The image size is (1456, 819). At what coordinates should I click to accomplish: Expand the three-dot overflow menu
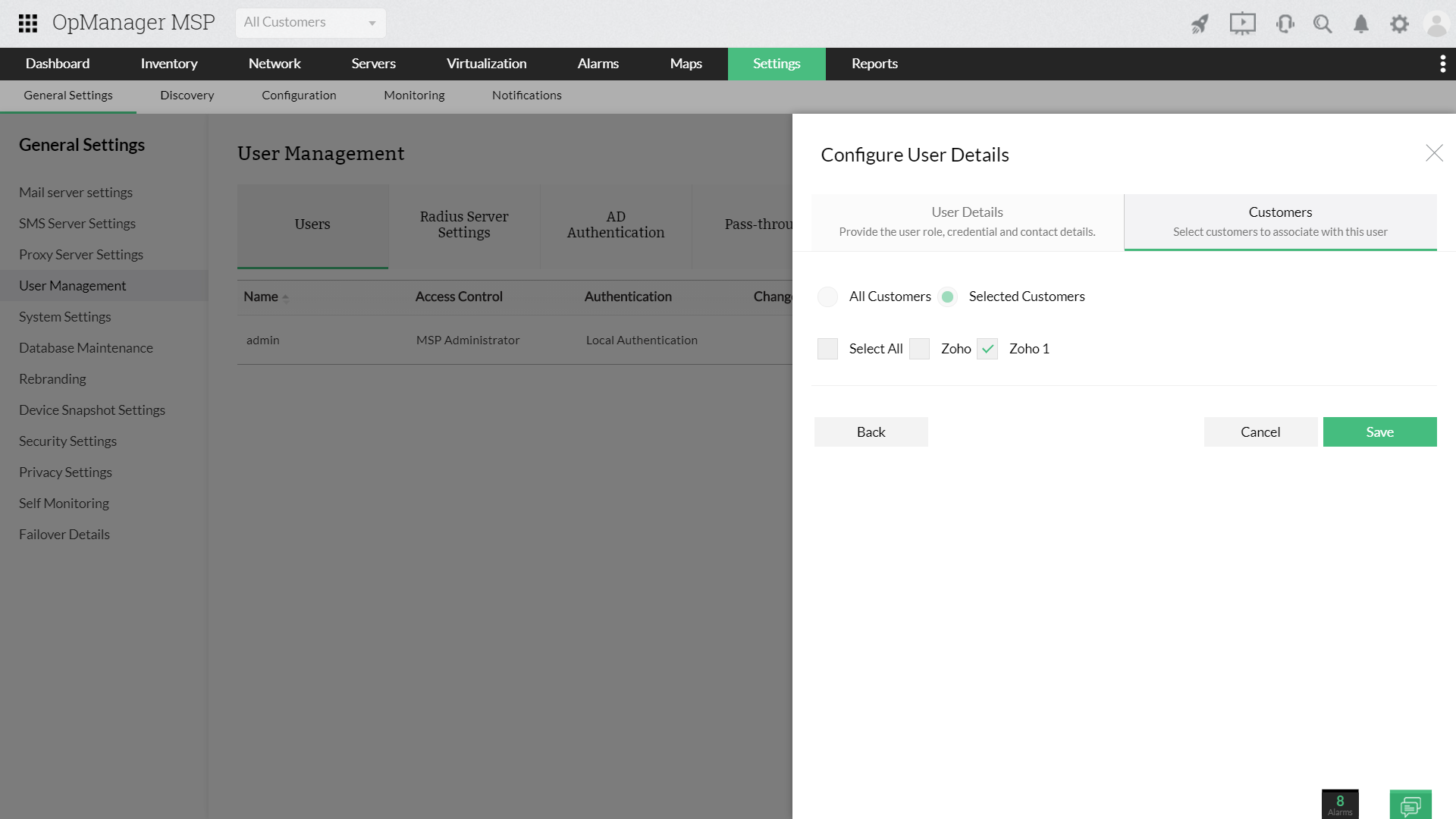(1442, 64)
